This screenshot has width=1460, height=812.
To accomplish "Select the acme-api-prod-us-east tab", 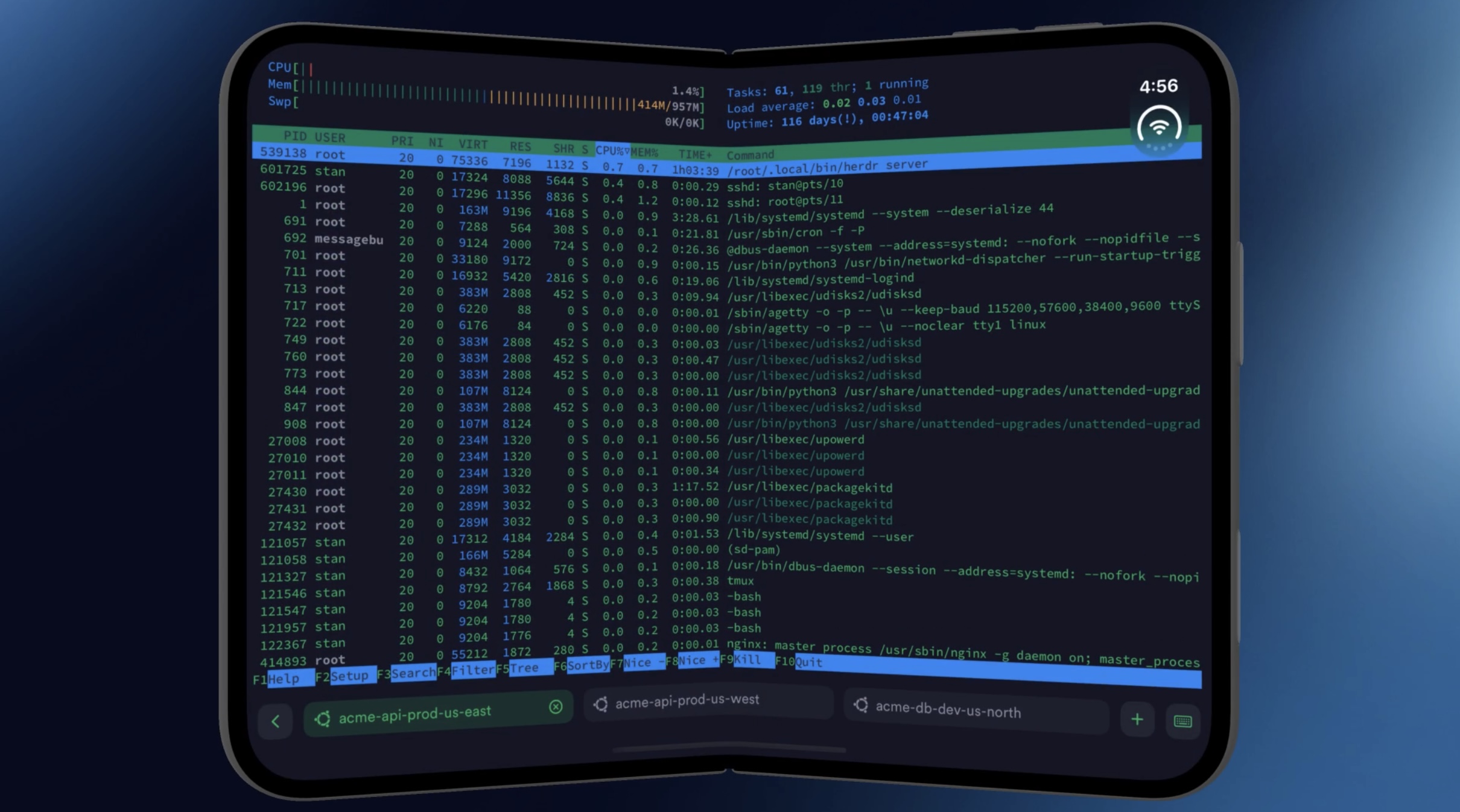I will click(x=438, y=714).
